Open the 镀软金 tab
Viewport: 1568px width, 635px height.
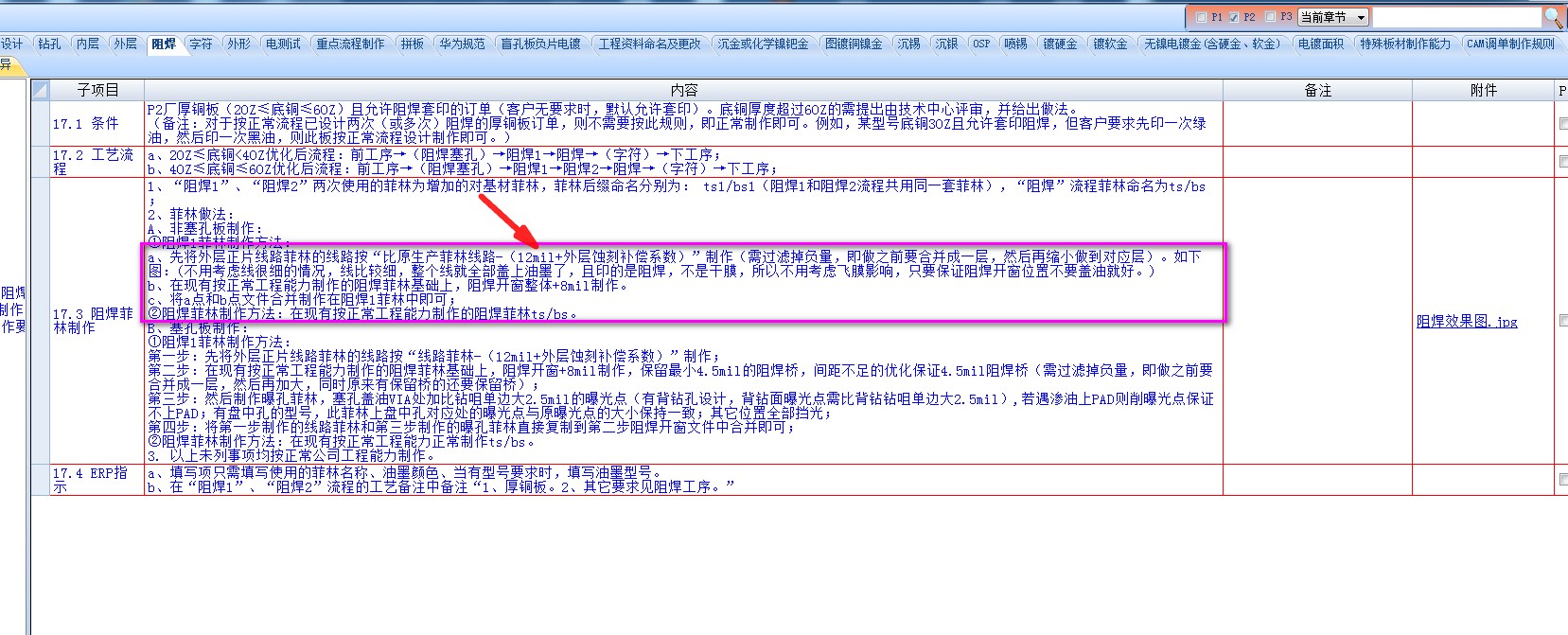1110,44
